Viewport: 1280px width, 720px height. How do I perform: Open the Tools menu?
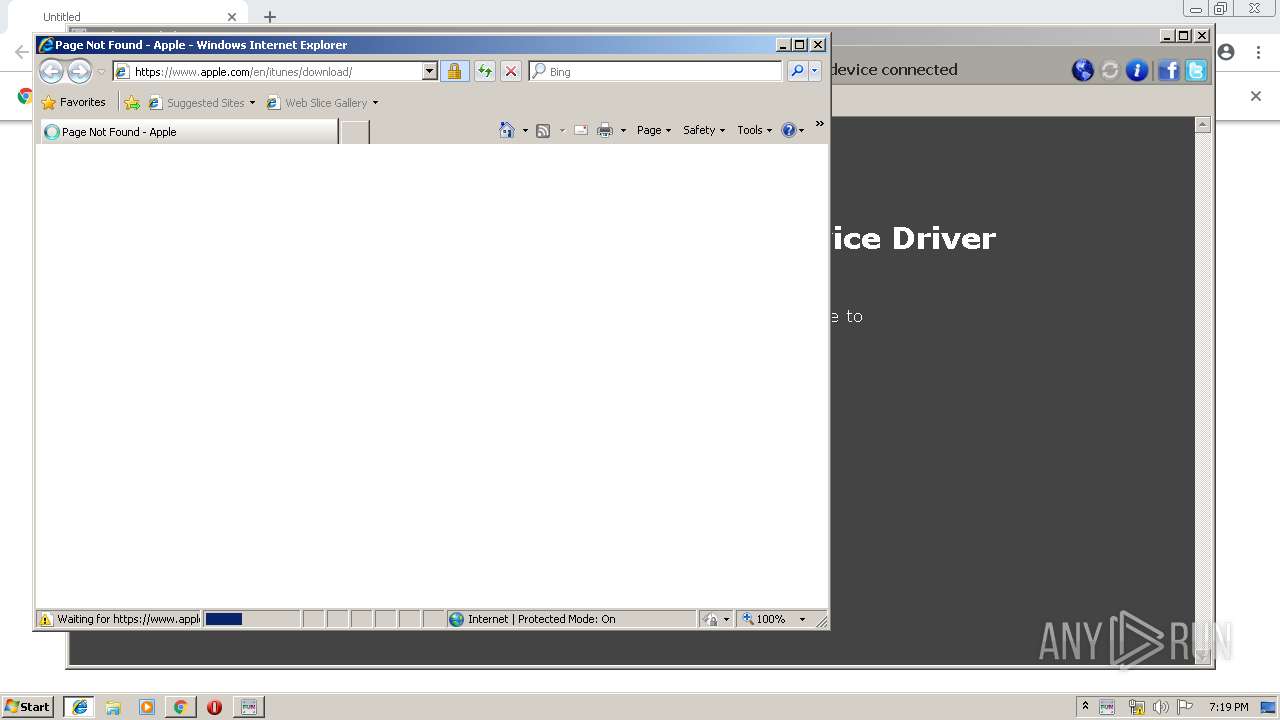pyautogui.click(x=755, y=130)
